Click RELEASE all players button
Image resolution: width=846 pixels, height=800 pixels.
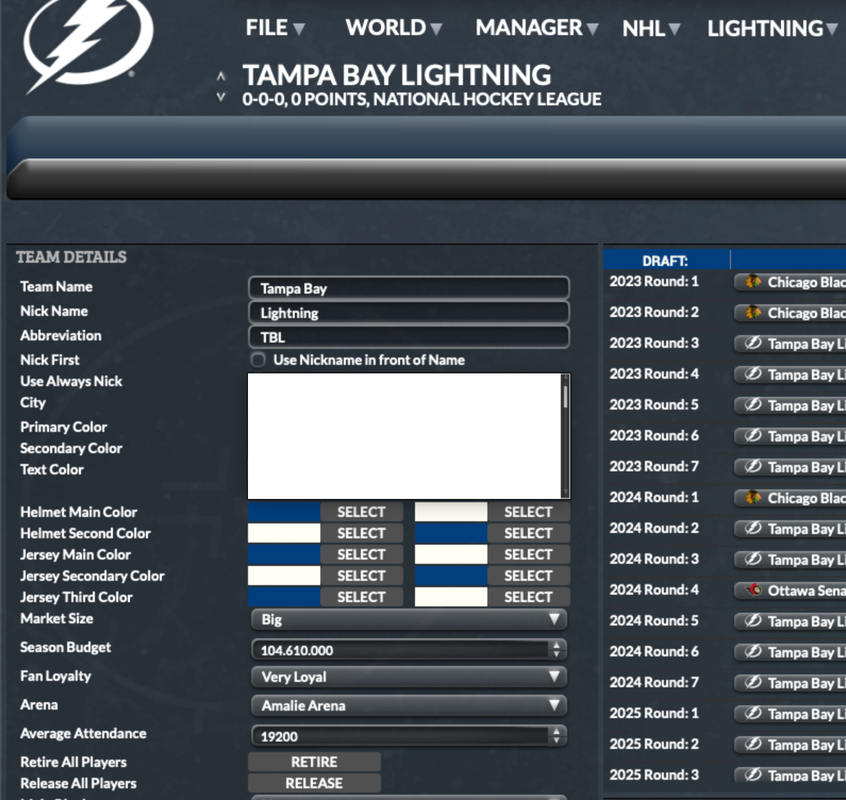point(314,783)
